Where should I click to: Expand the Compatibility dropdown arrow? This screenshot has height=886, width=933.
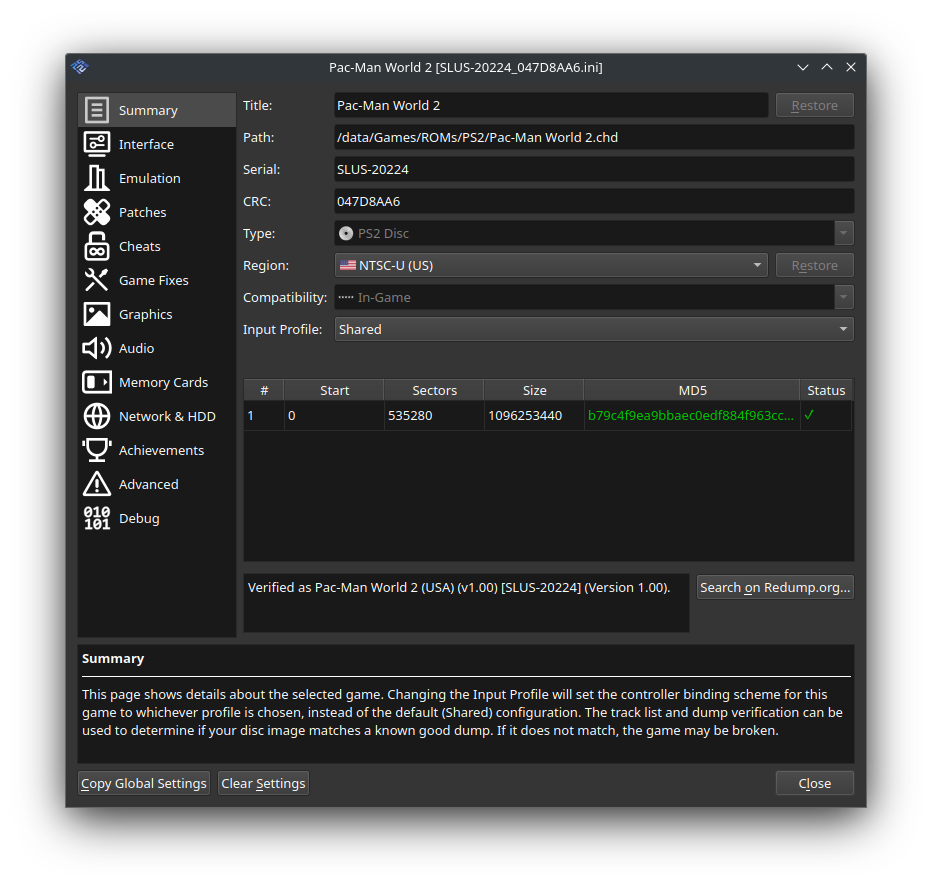pos(844,297)
